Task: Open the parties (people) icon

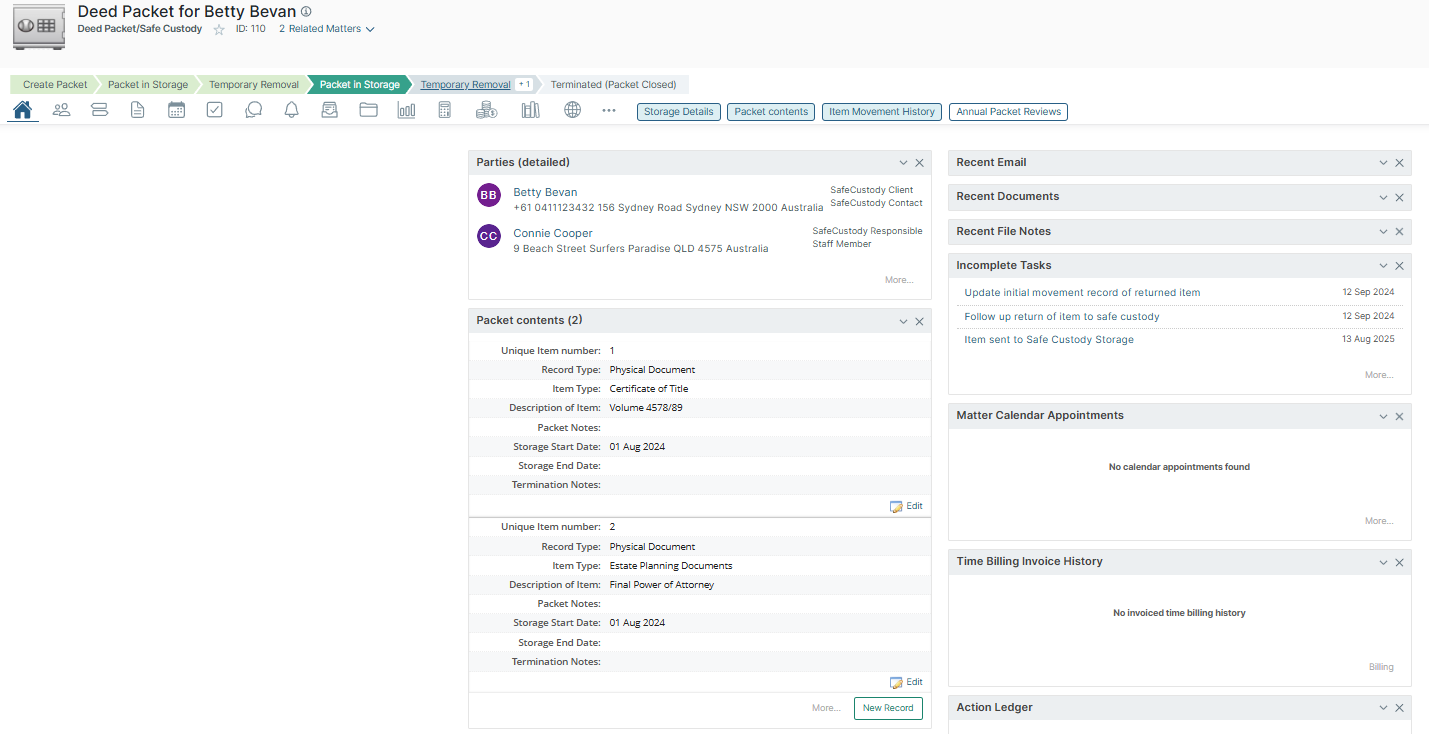Action: (x=61, y=110)
